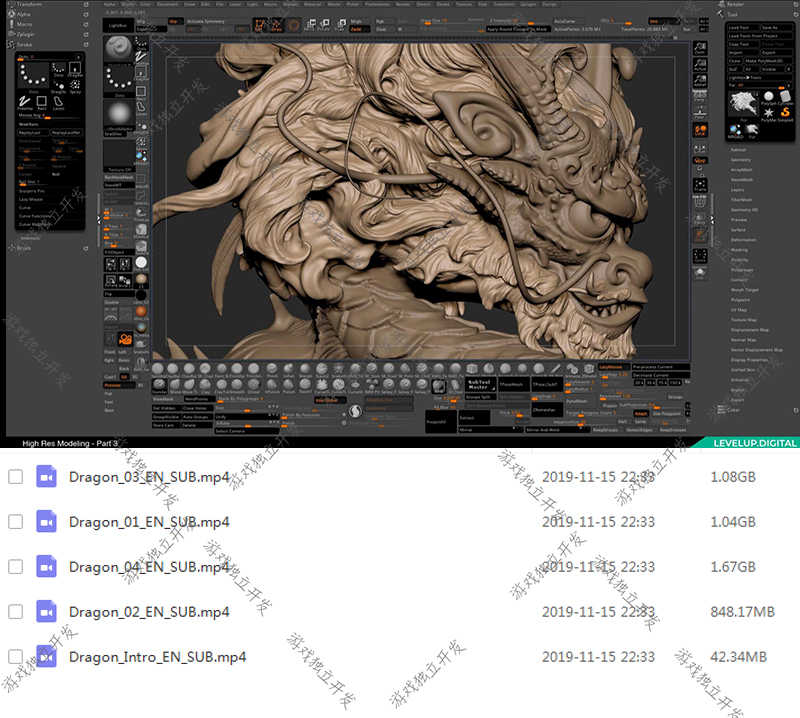Tick the checkbox for Dragon_02_EN_SUB.mp4
The width and height of the screenshot is (800, 718).
[15, 611]
